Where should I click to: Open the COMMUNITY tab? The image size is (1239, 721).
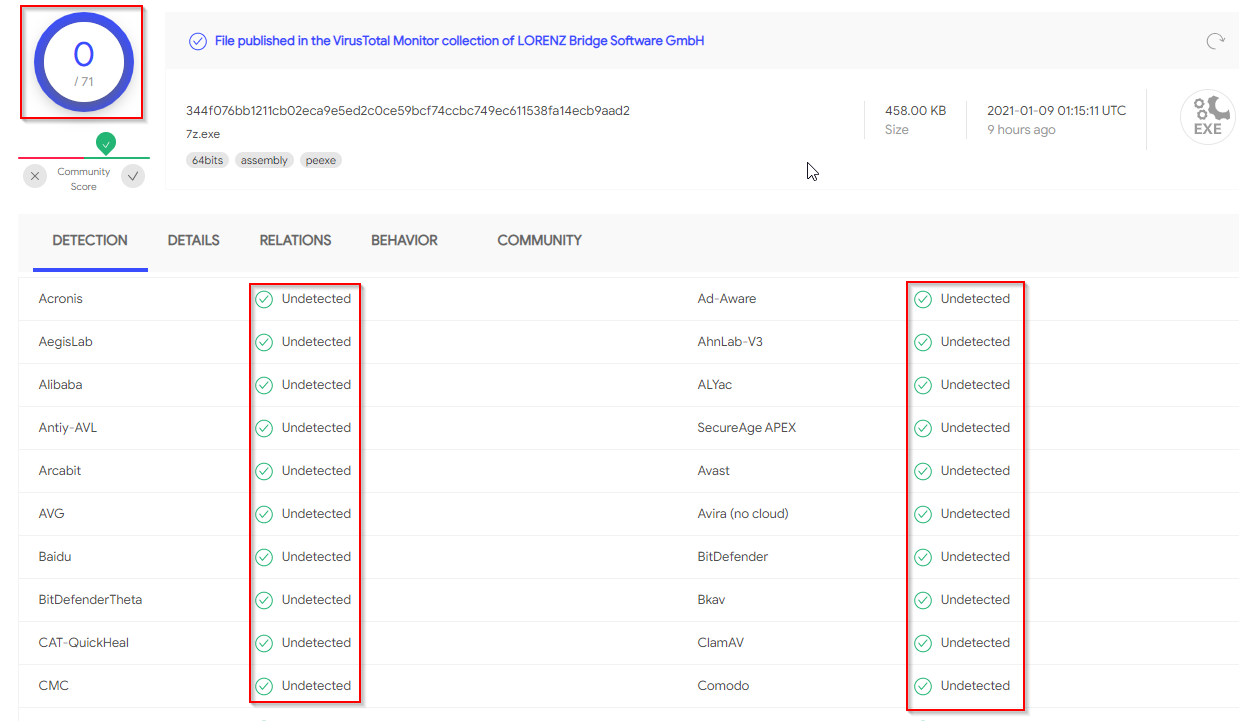pos(539,241)
